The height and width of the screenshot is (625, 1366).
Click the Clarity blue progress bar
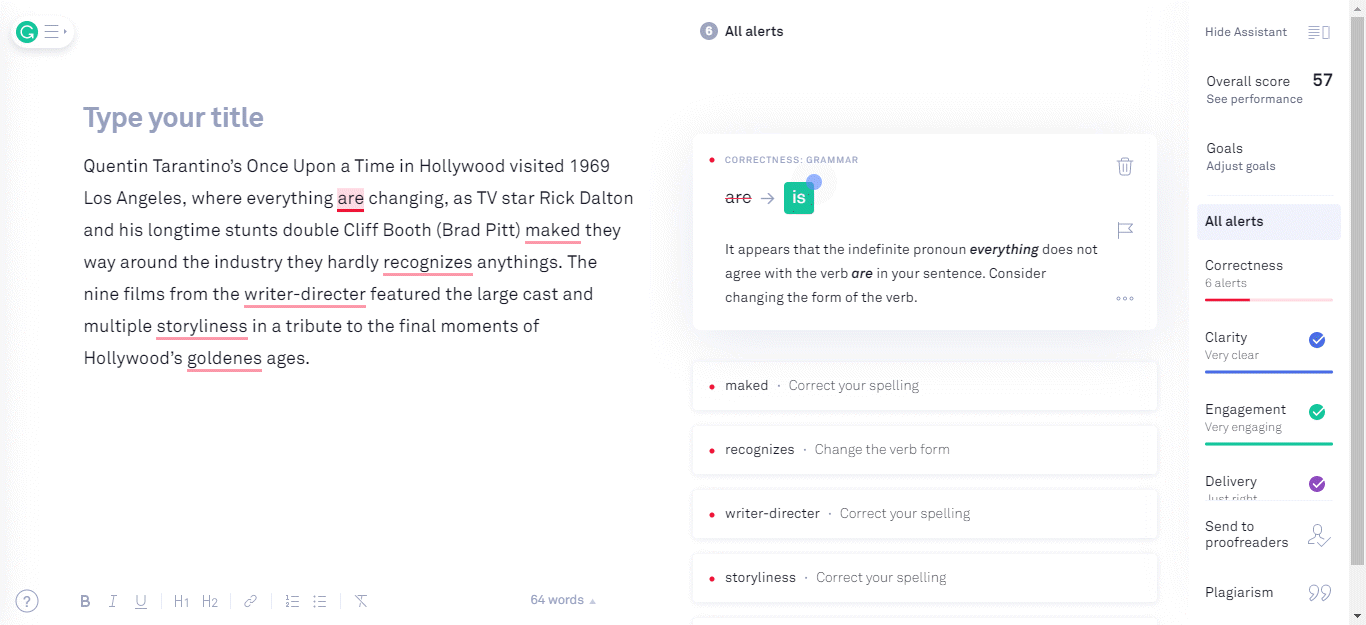[1269, 371]
